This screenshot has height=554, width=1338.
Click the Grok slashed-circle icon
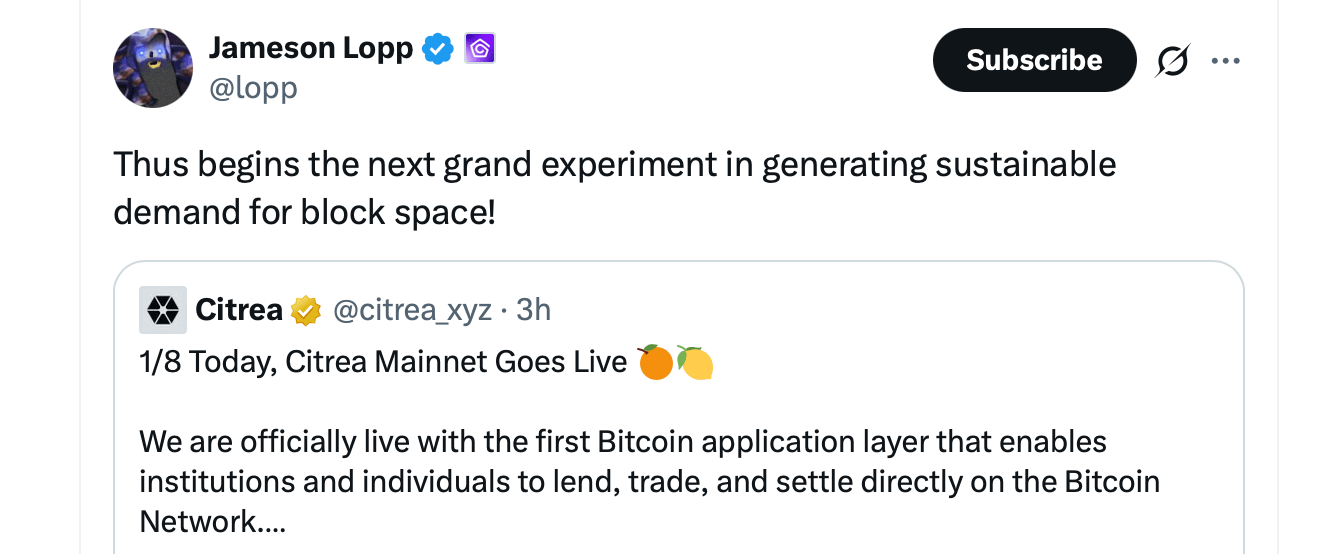1172,61
